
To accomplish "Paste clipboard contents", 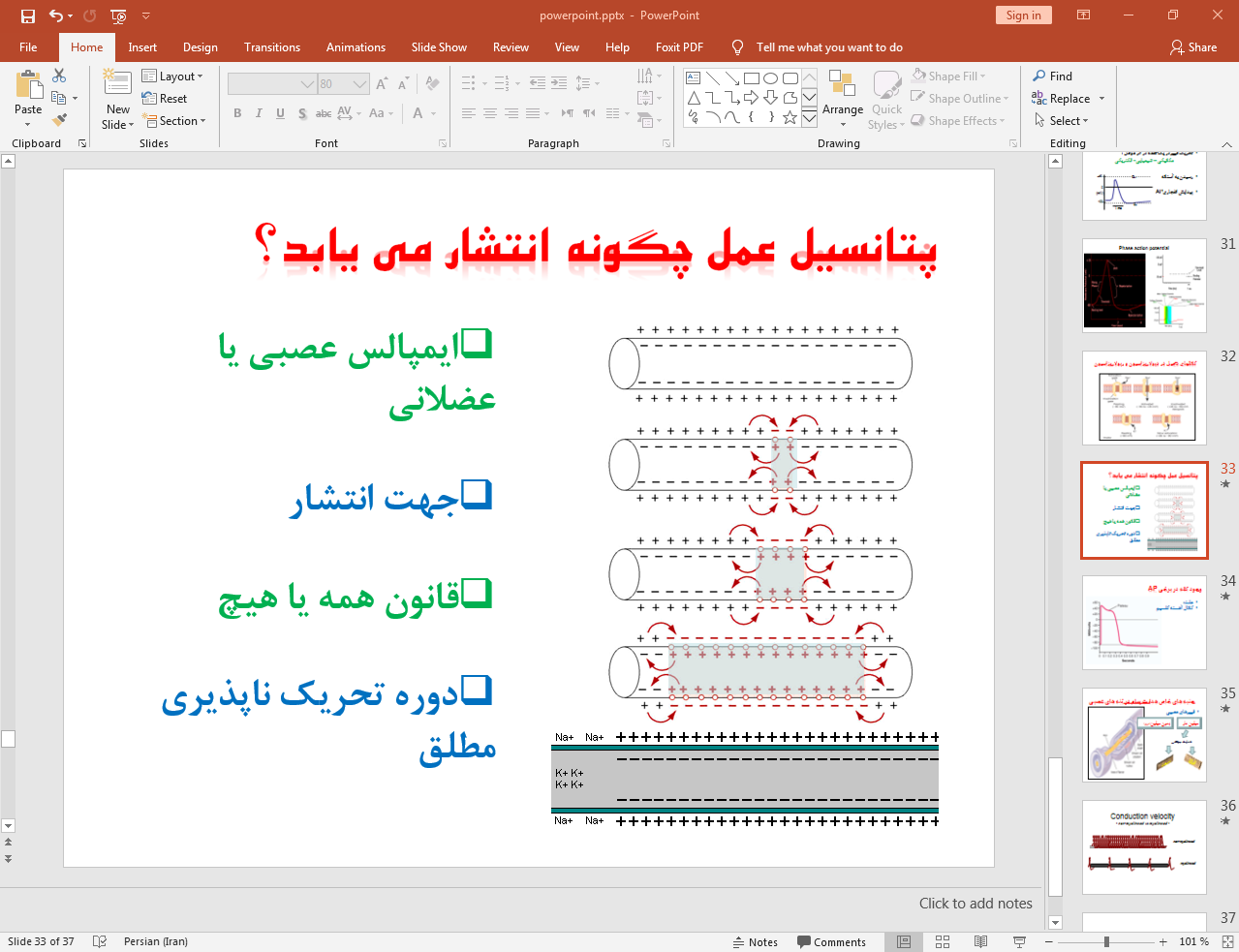I will (x=28, y=99).
